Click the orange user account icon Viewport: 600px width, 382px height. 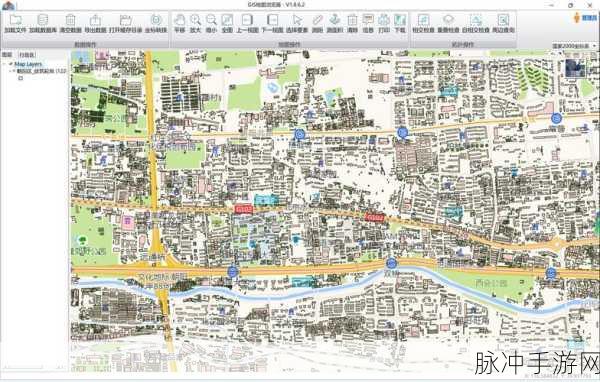pos(577,18)
